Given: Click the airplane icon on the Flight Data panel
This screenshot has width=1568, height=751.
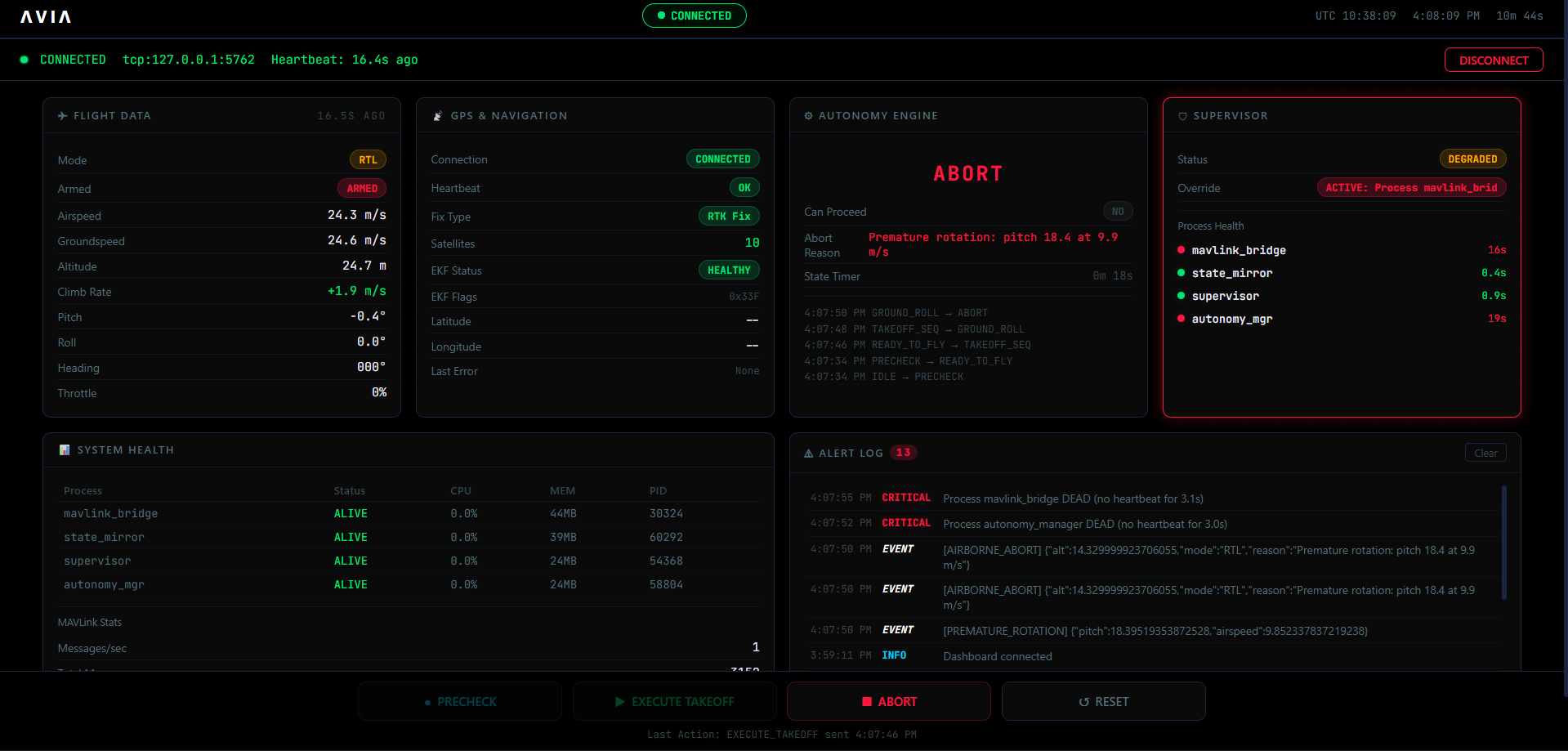Looking at the screenshot, I should click(x=62, y=115).
